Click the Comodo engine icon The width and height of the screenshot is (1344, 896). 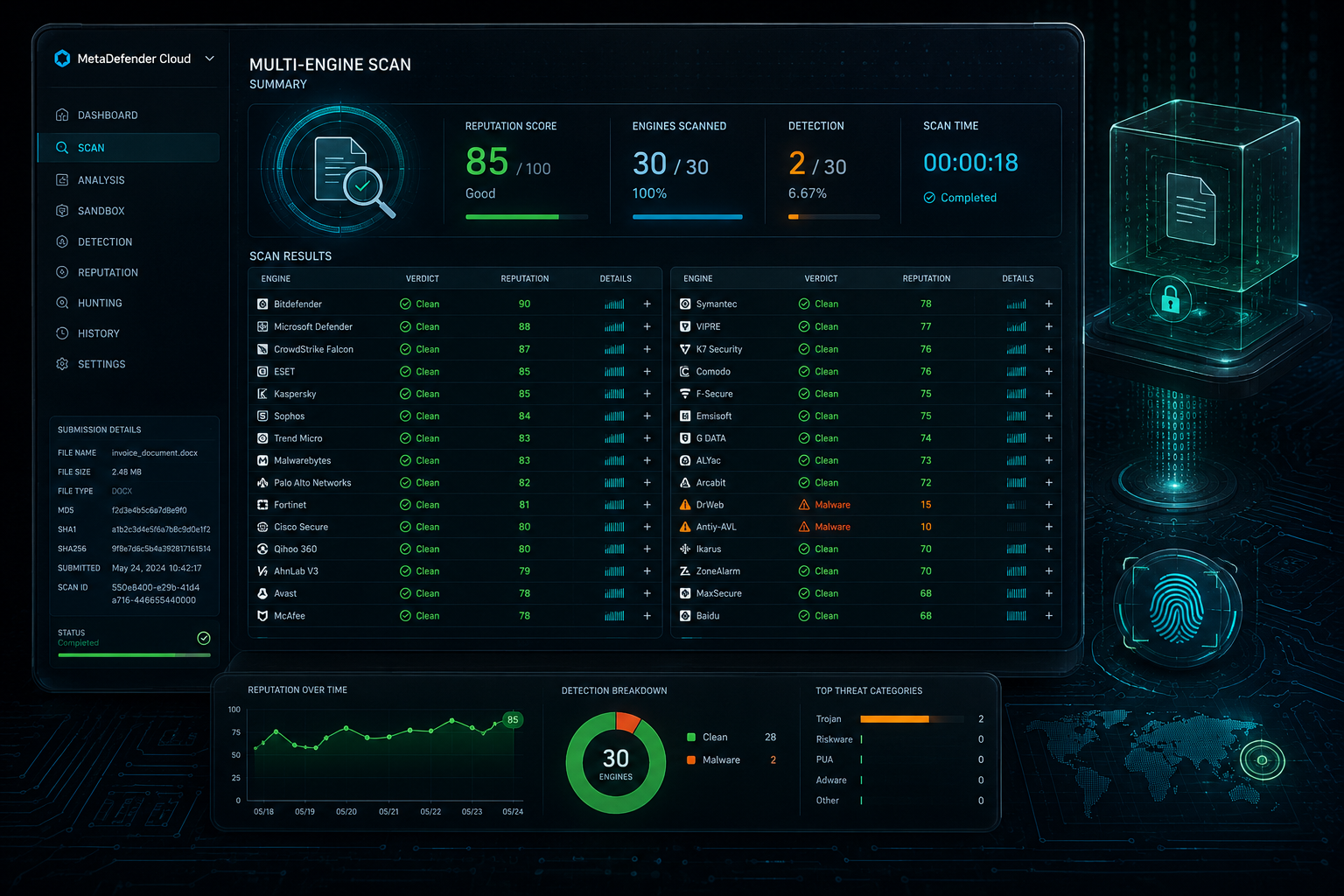tap(685, 372)
